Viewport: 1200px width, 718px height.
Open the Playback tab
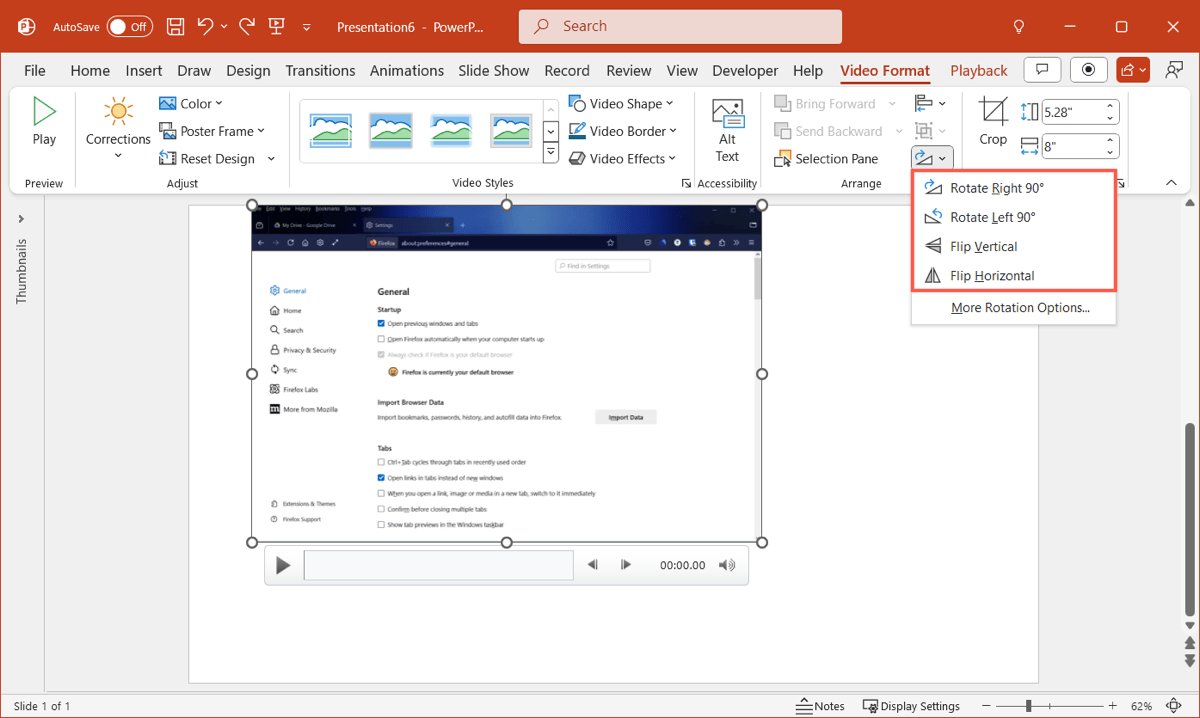979,71
